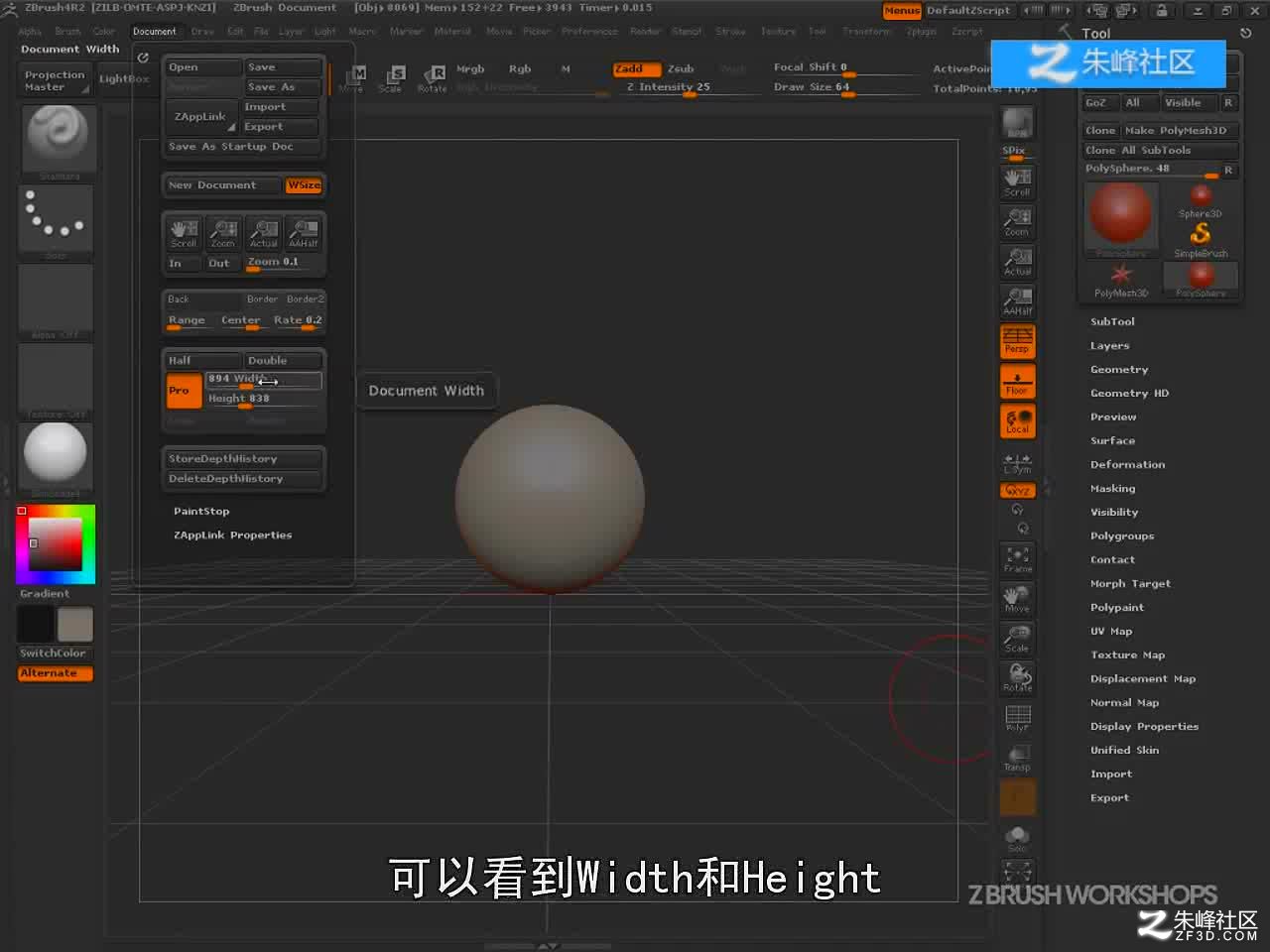Toggle the Alternate color button
The height and width of the screenshot is (952, 1270).
tap(56, 673)
